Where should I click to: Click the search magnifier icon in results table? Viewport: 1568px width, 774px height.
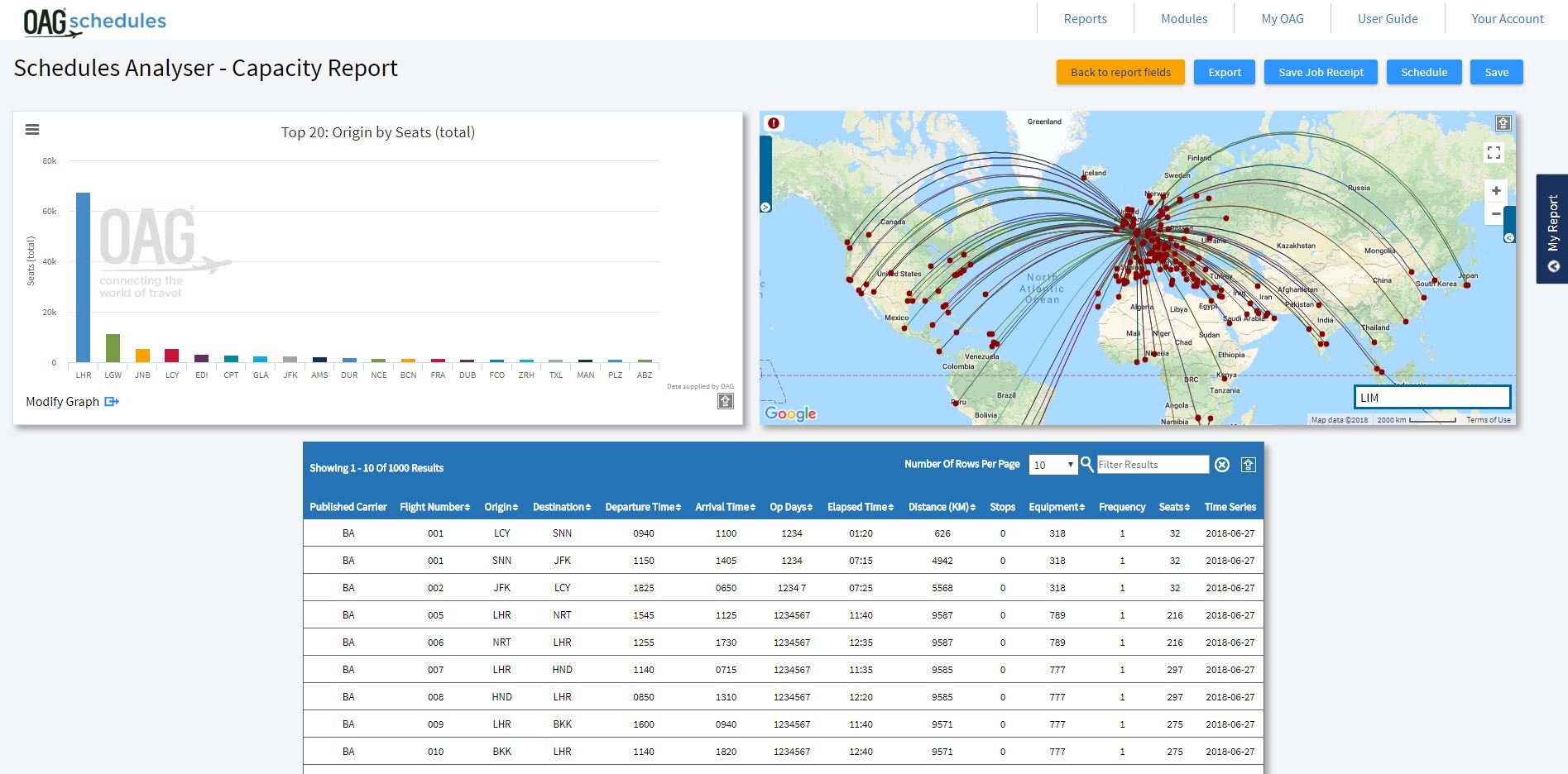click(x=1087, y=464)
